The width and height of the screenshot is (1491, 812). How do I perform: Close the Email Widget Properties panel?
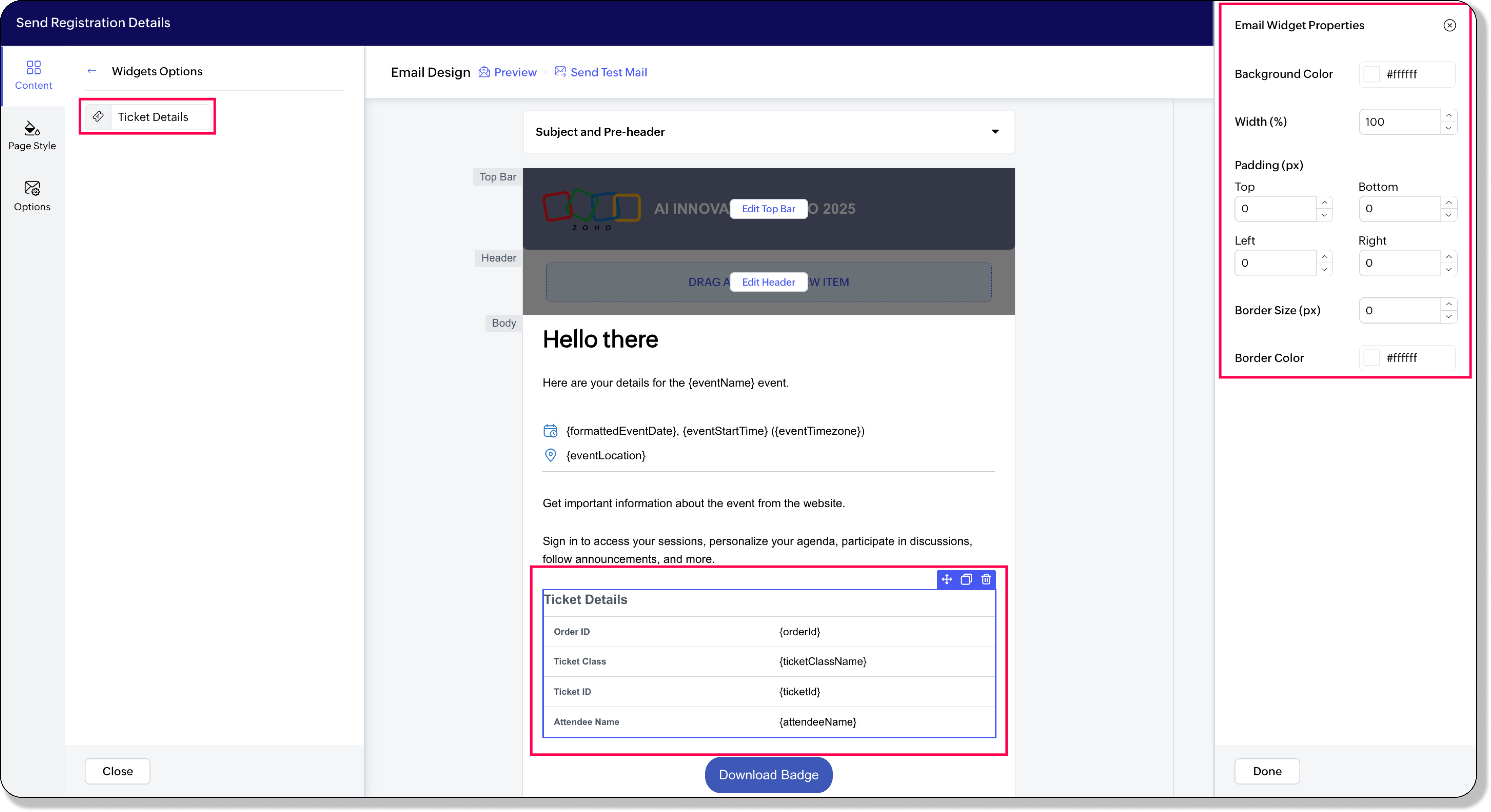(x=1449, y=25)
